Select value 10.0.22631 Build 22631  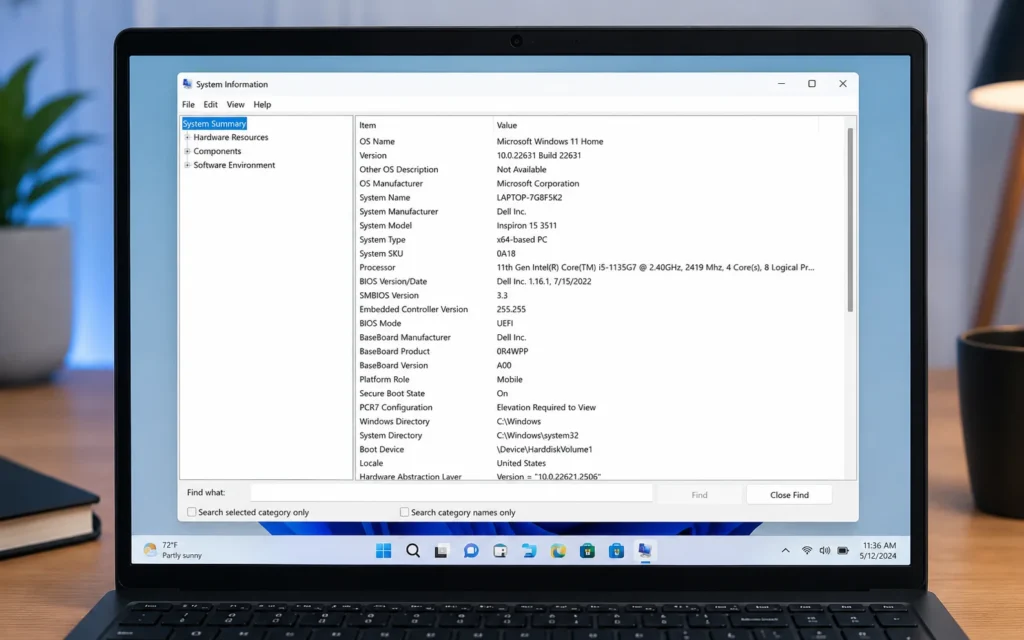pyautogui.click(x=539, y=155)
